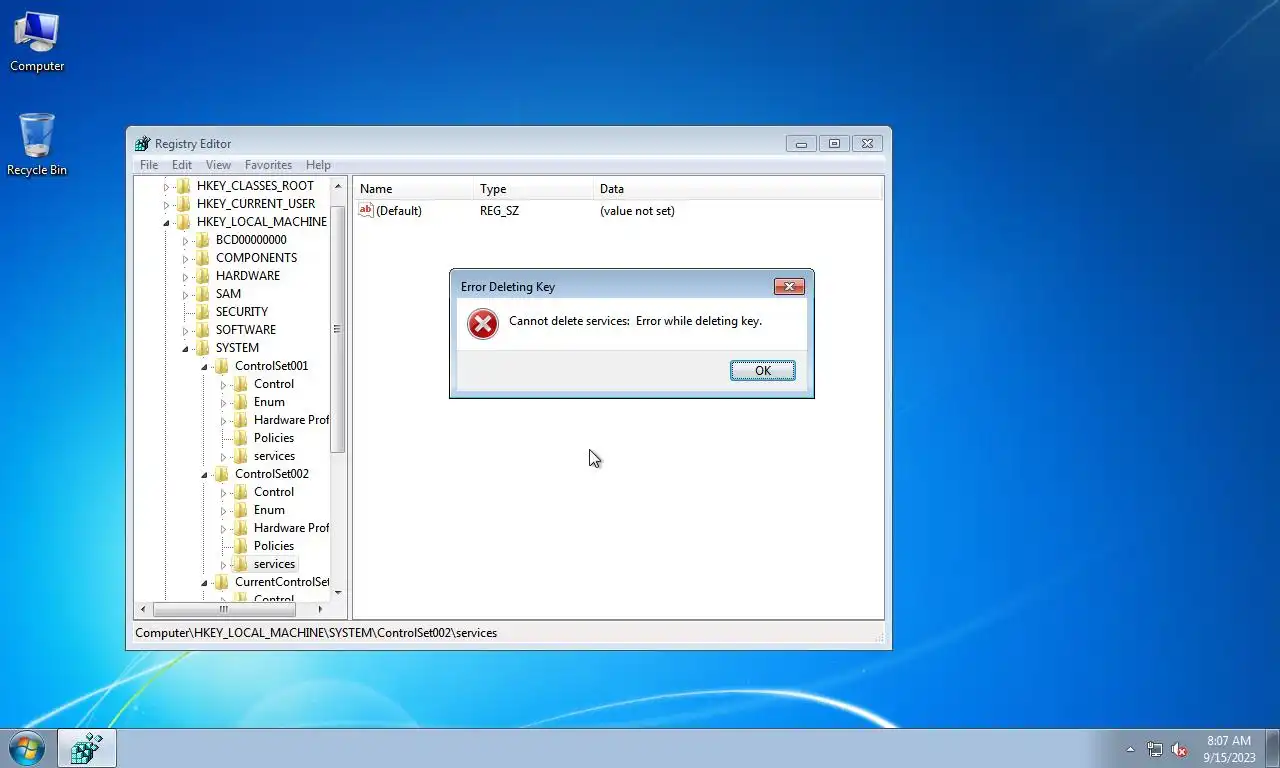Open the Help menu
The image size is (1280, 768).
(x=318, y=165)
